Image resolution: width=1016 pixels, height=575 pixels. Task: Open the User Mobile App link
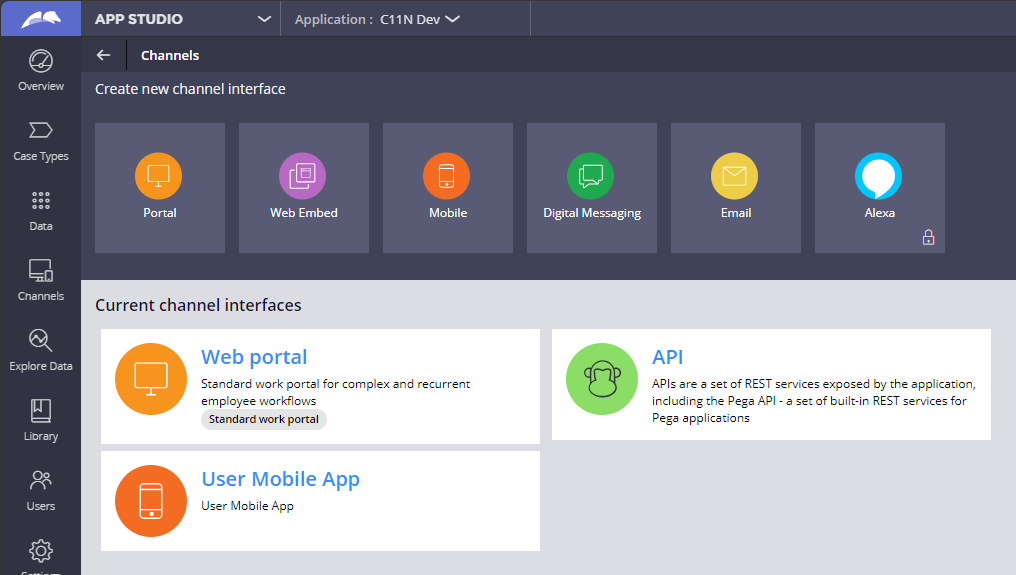[280, 479]
